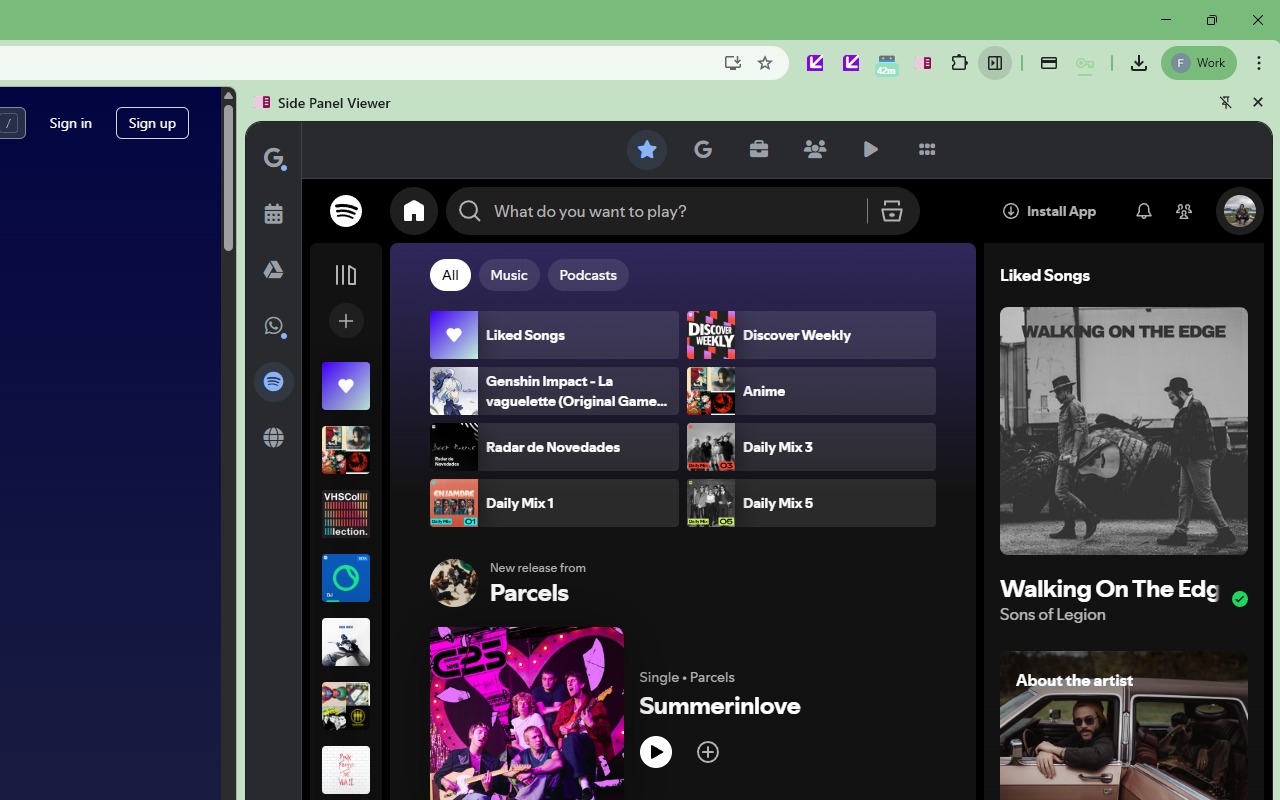The image size is (1280, 800).
Task: Open the Google shortcut in the side rail
Action: point(274,158)
